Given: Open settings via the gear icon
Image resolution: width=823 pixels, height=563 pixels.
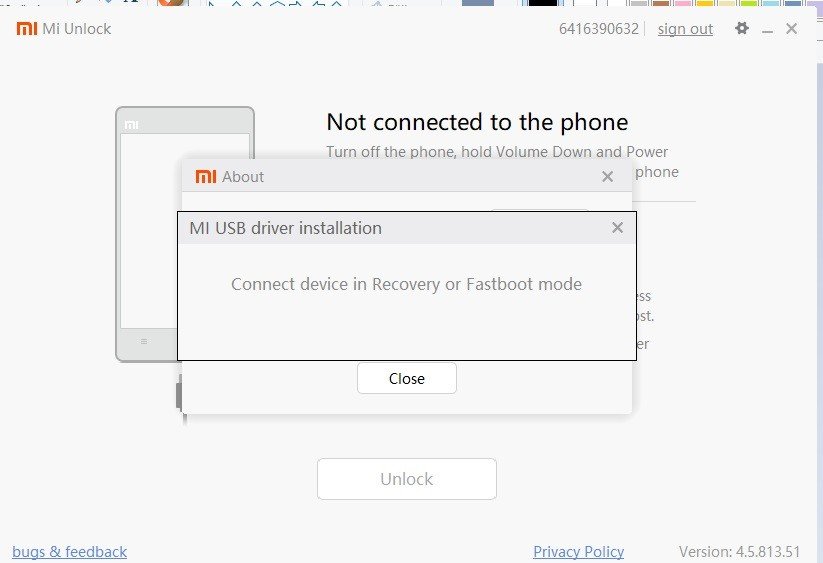Looking at the screenshot, I should pos(742,28).
